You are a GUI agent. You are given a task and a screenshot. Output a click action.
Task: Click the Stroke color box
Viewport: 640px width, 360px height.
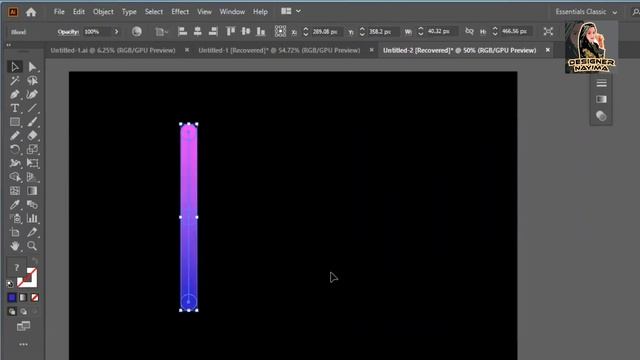[27, 278]
